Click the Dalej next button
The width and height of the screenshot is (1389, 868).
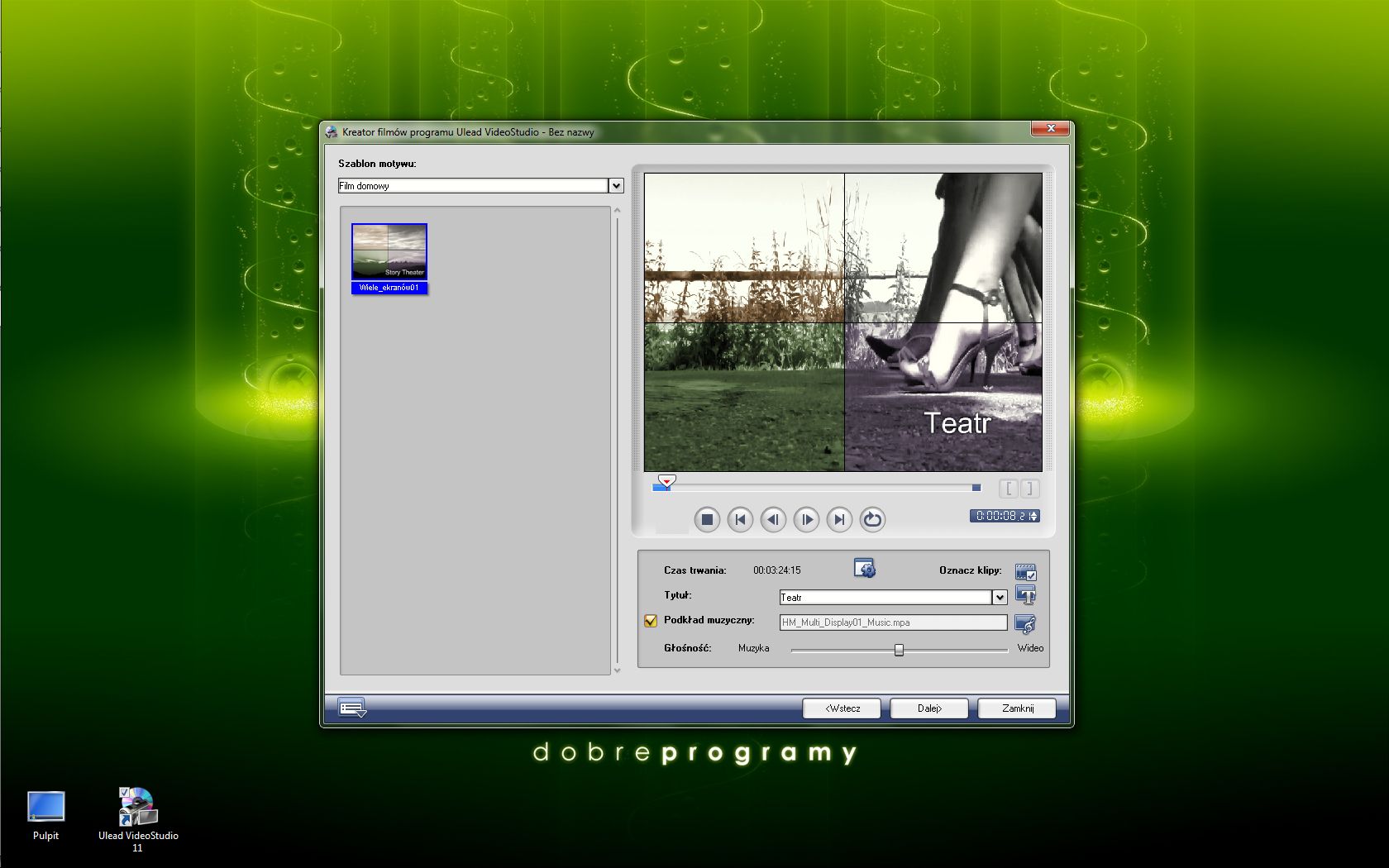[x=929, y=708]
